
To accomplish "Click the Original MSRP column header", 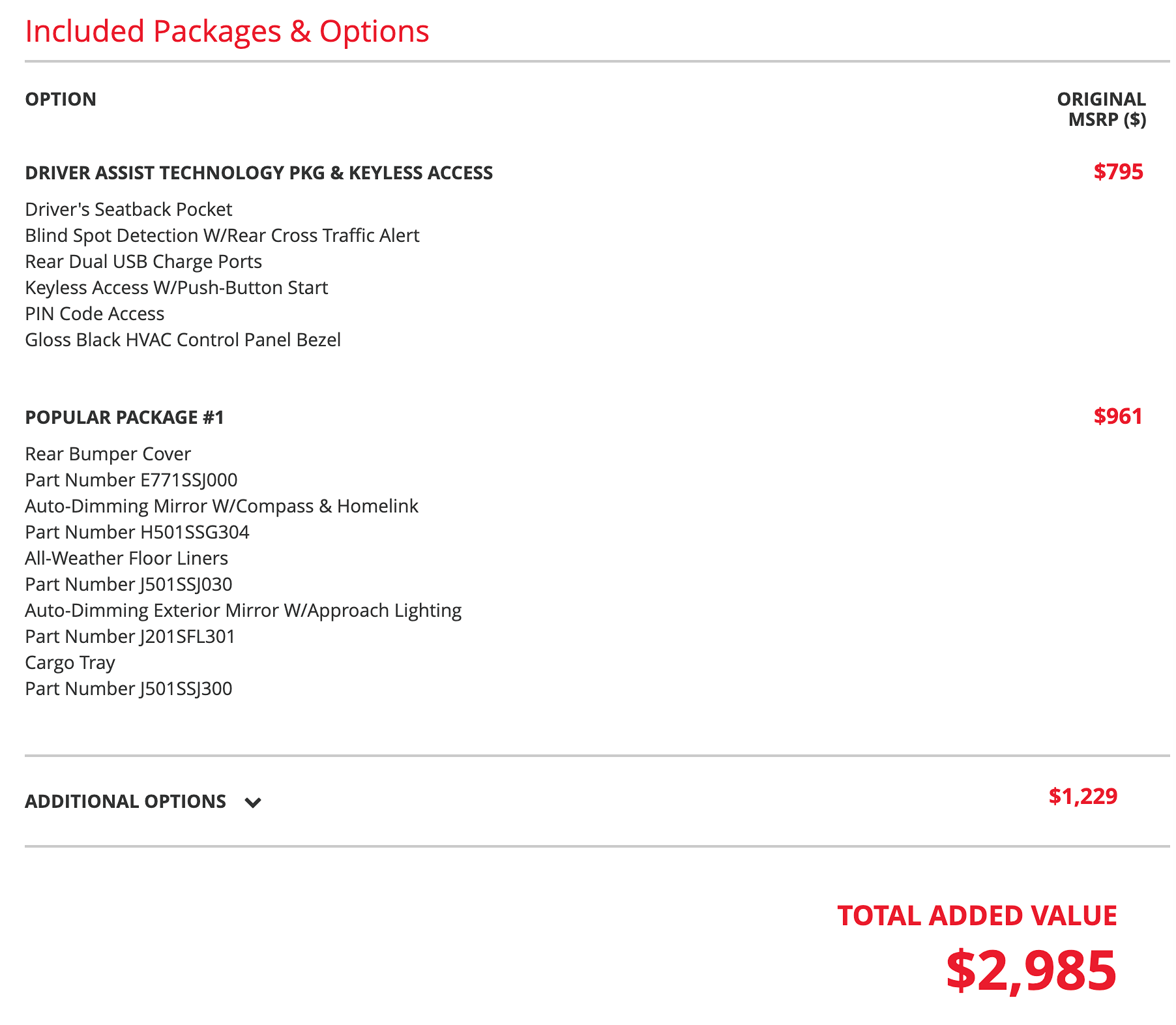I will [x=1101, y=109].
